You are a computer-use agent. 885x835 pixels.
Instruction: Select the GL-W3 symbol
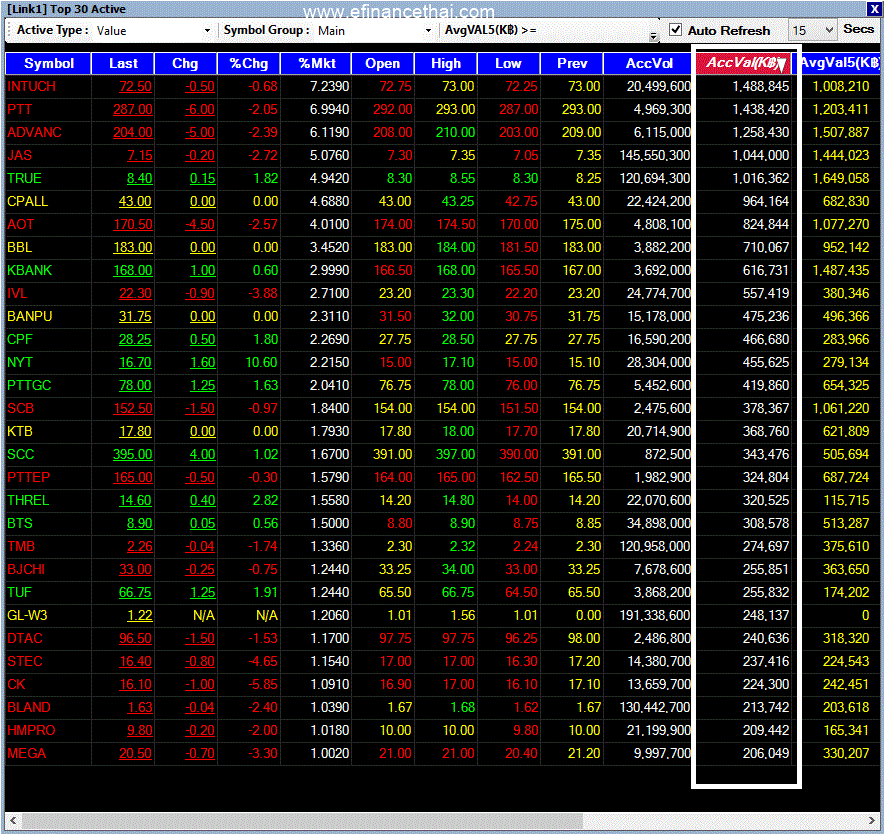pyautogui.click(x=28, y=615)
